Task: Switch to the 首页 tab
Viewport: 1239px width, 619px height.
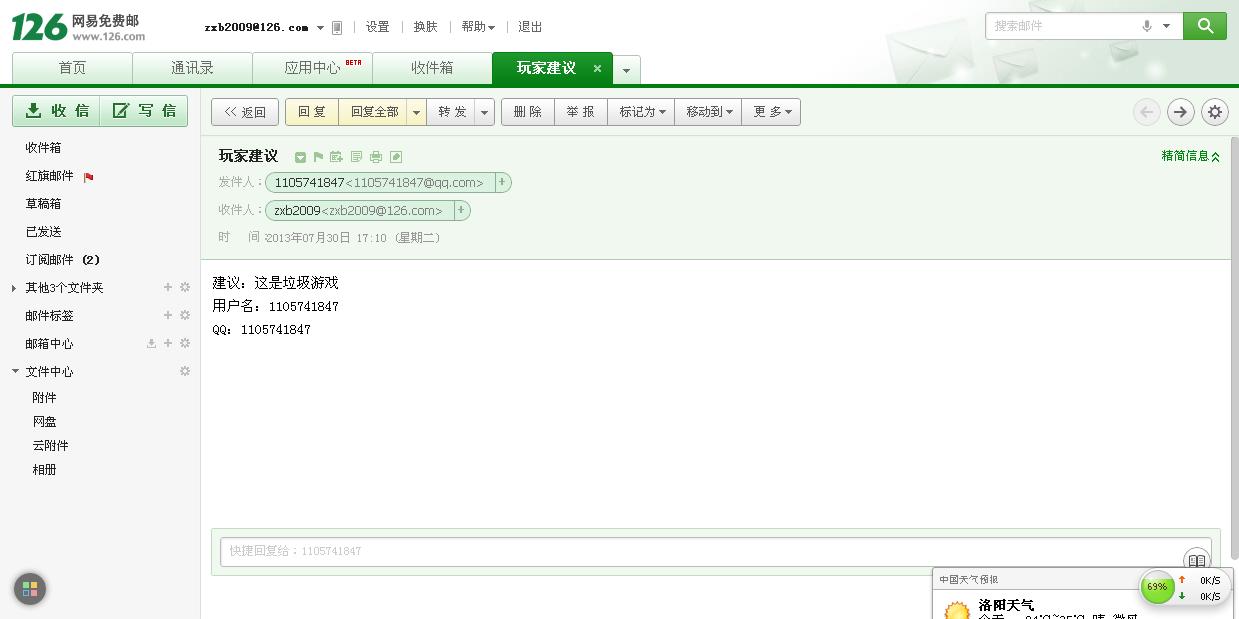Action: click(72, 68)
